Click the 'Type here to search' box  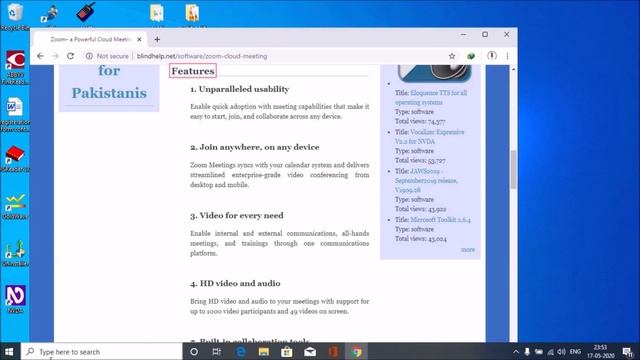[x=101, y=351]
